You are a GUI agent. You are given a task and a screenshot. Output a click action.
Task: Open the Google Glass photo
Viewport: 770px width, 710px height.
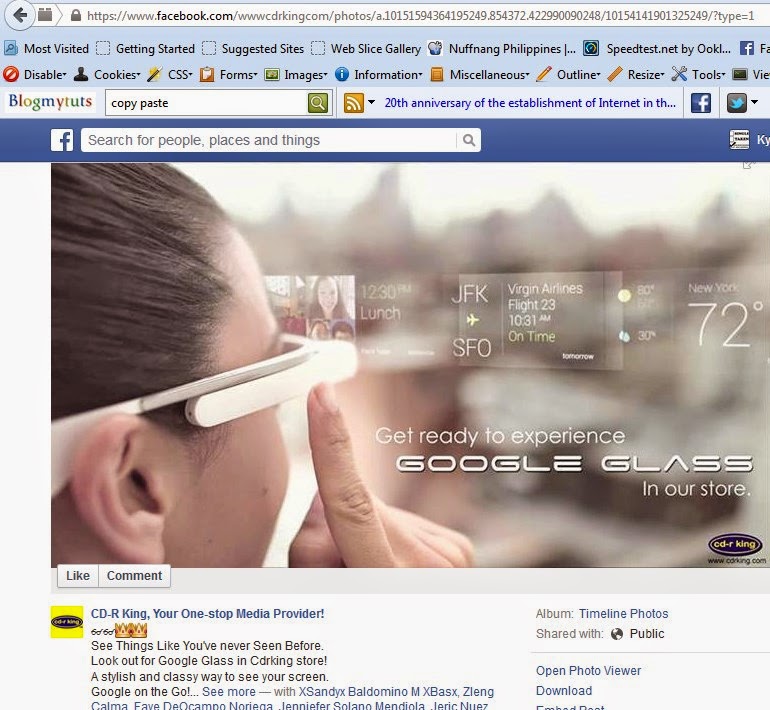point(411,365)
